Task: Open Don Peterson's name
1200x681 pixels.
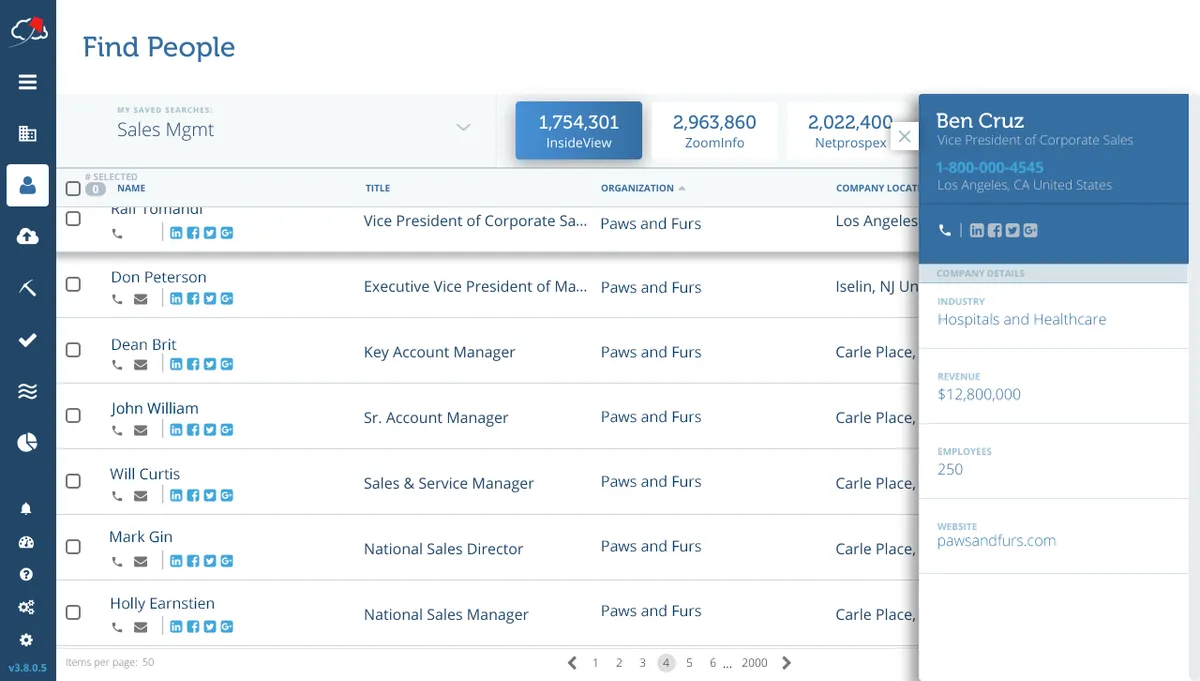Action: pos(159,277)
